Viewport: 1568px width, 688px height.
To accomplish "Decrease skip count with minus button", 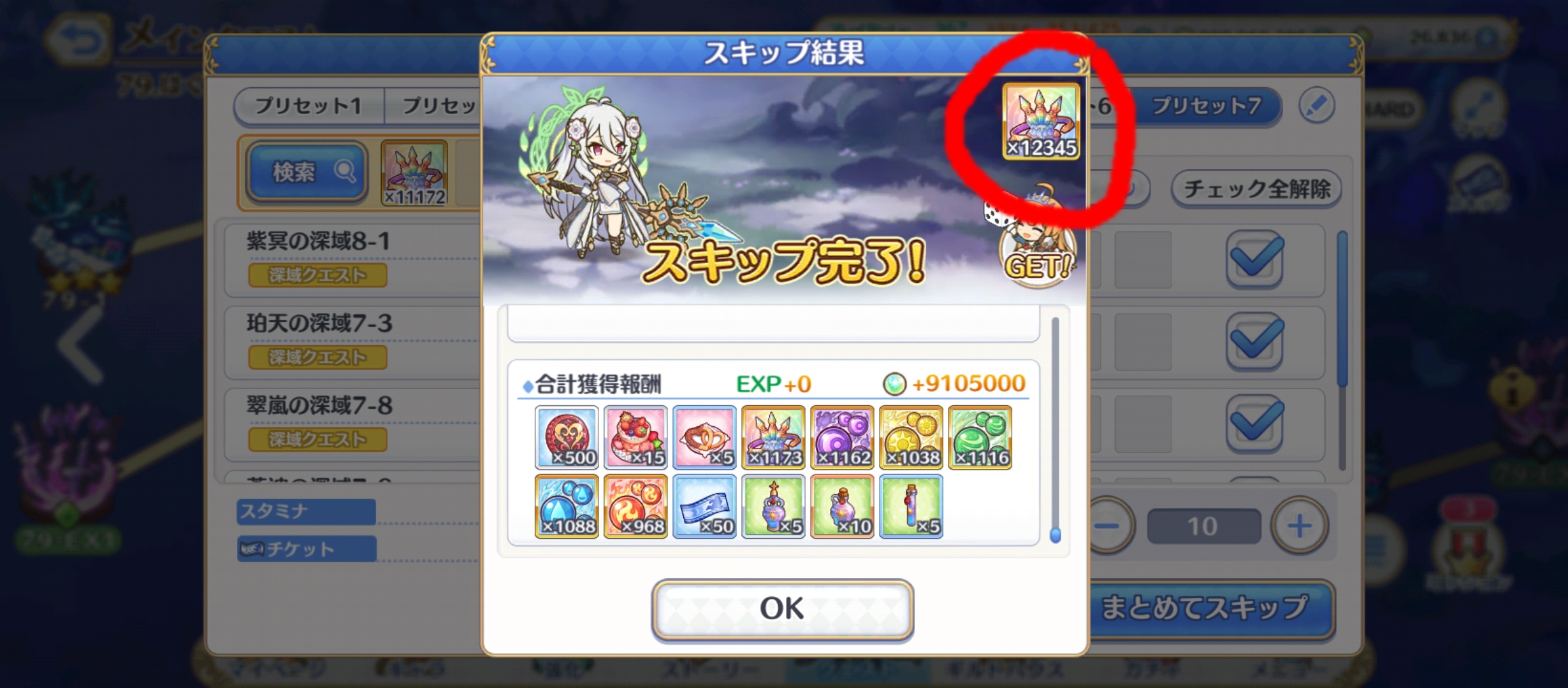I will (x=1109, y=526).
